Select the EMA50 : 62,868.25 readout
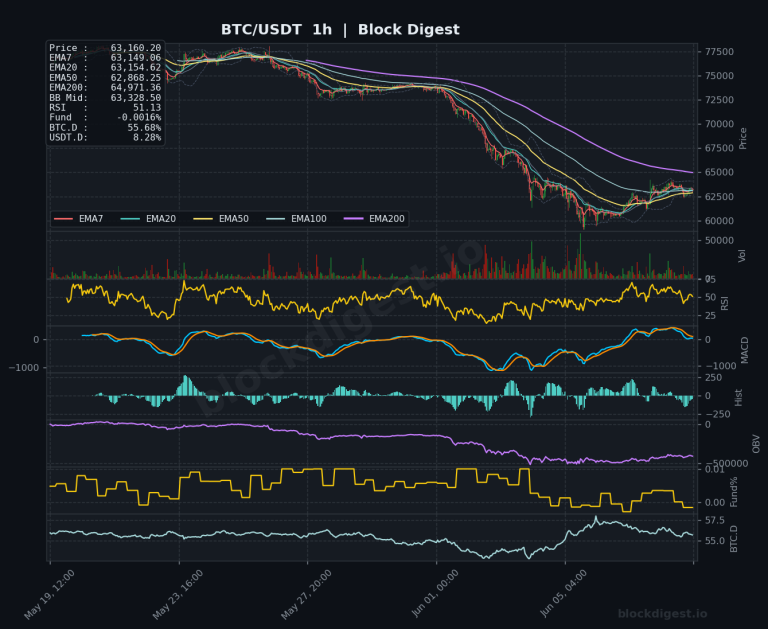This screenshot has height=629, width=768. coord(105,78)
